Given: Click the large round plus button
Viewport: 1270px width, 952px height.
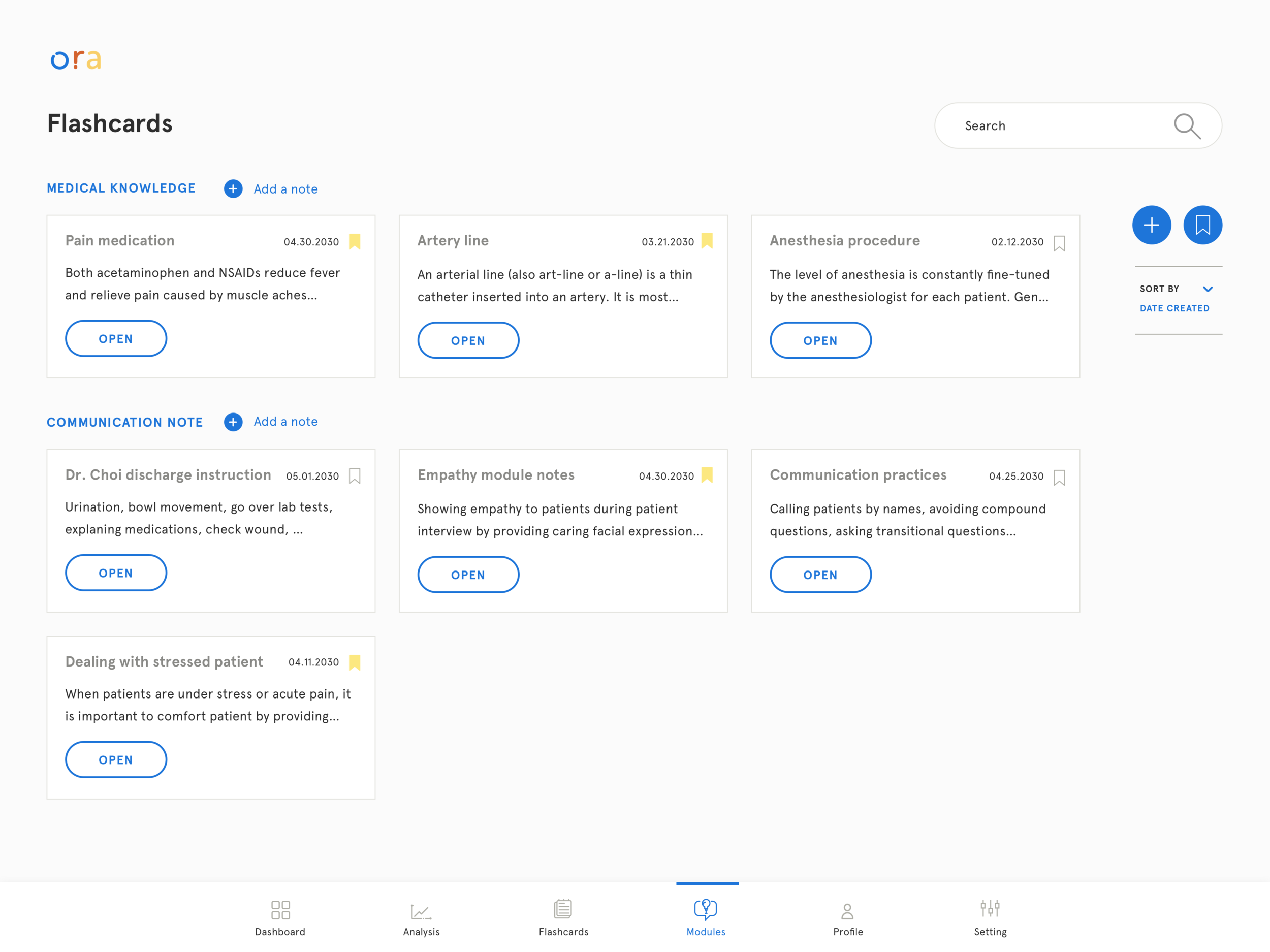Looking at the screenshot, I should click(x=1151, y=225).
